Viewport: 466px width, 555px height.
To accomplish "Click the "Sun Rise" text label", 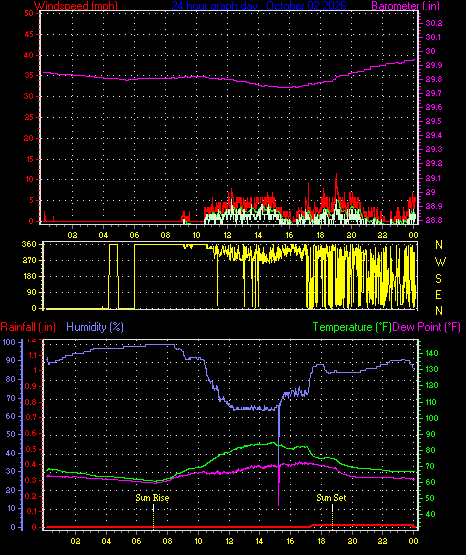I will 153,498.
